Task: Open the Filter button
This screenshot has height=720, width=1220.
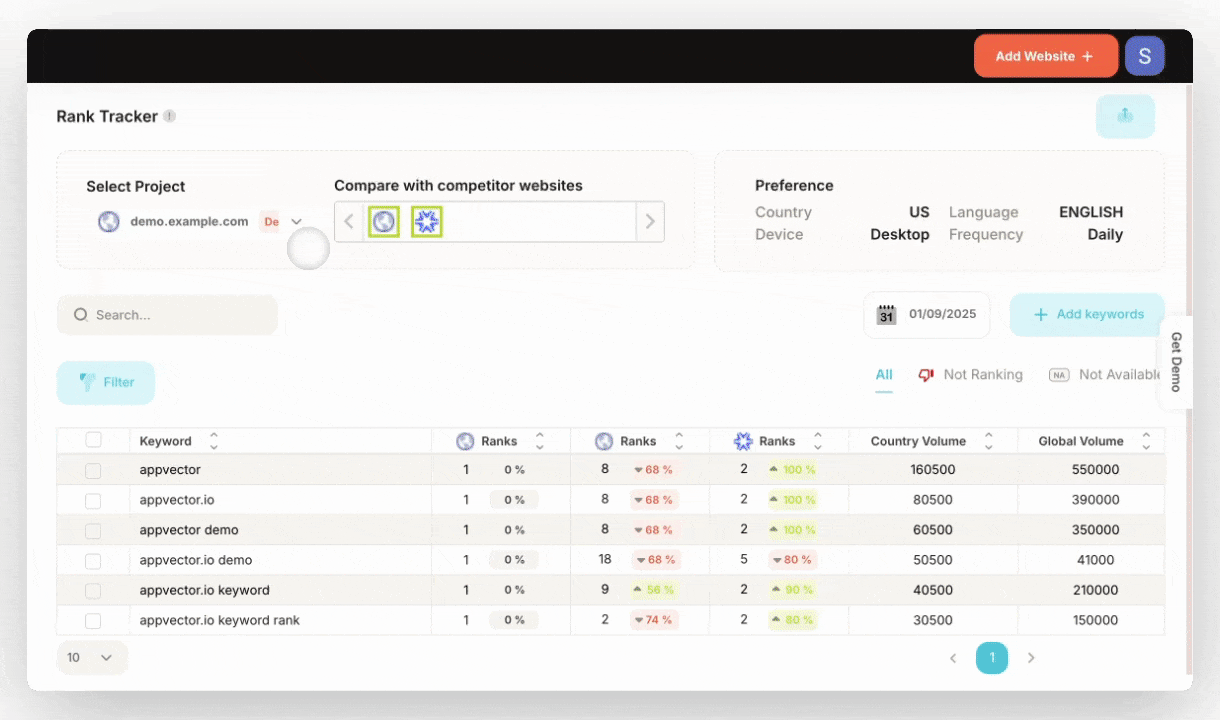Action: tap(106, 383)
